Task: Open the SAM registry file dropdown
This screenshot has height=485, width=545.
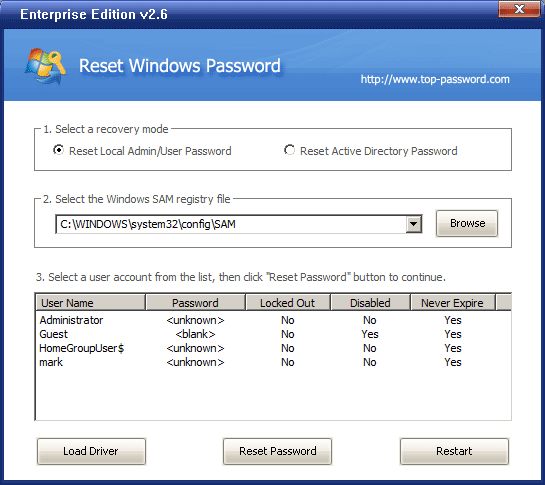Action: (x=414, y=224)
